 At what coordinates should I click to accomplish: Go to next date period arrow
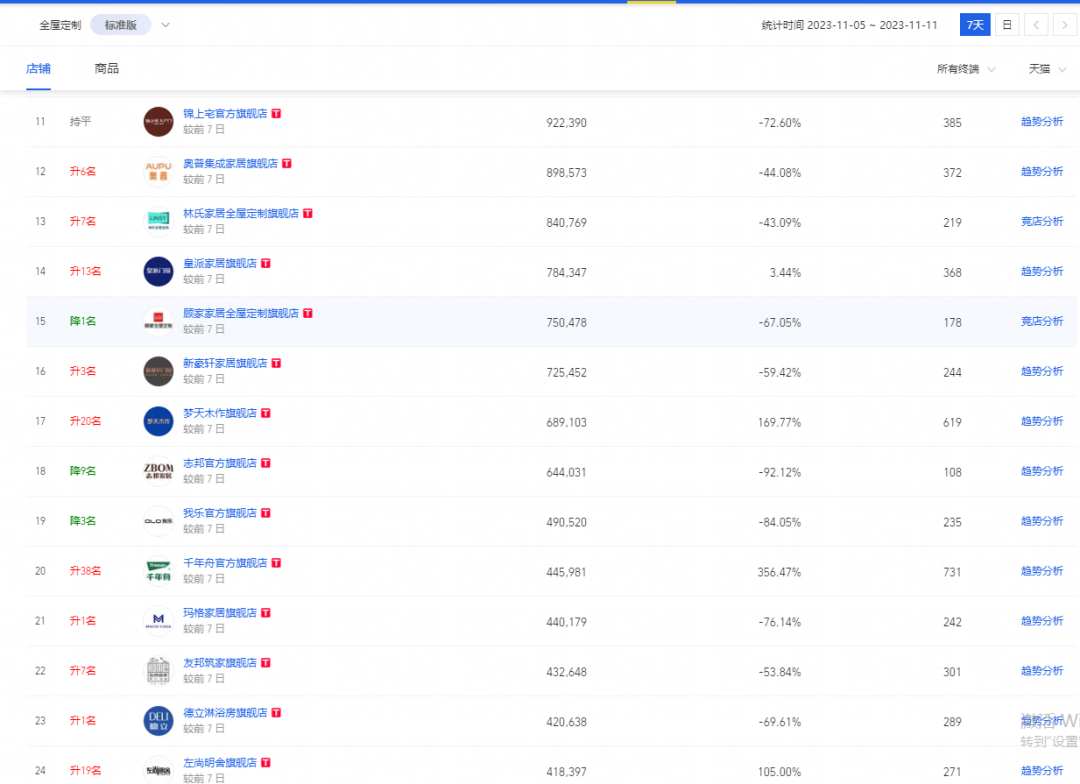(x=1065, y=25)
